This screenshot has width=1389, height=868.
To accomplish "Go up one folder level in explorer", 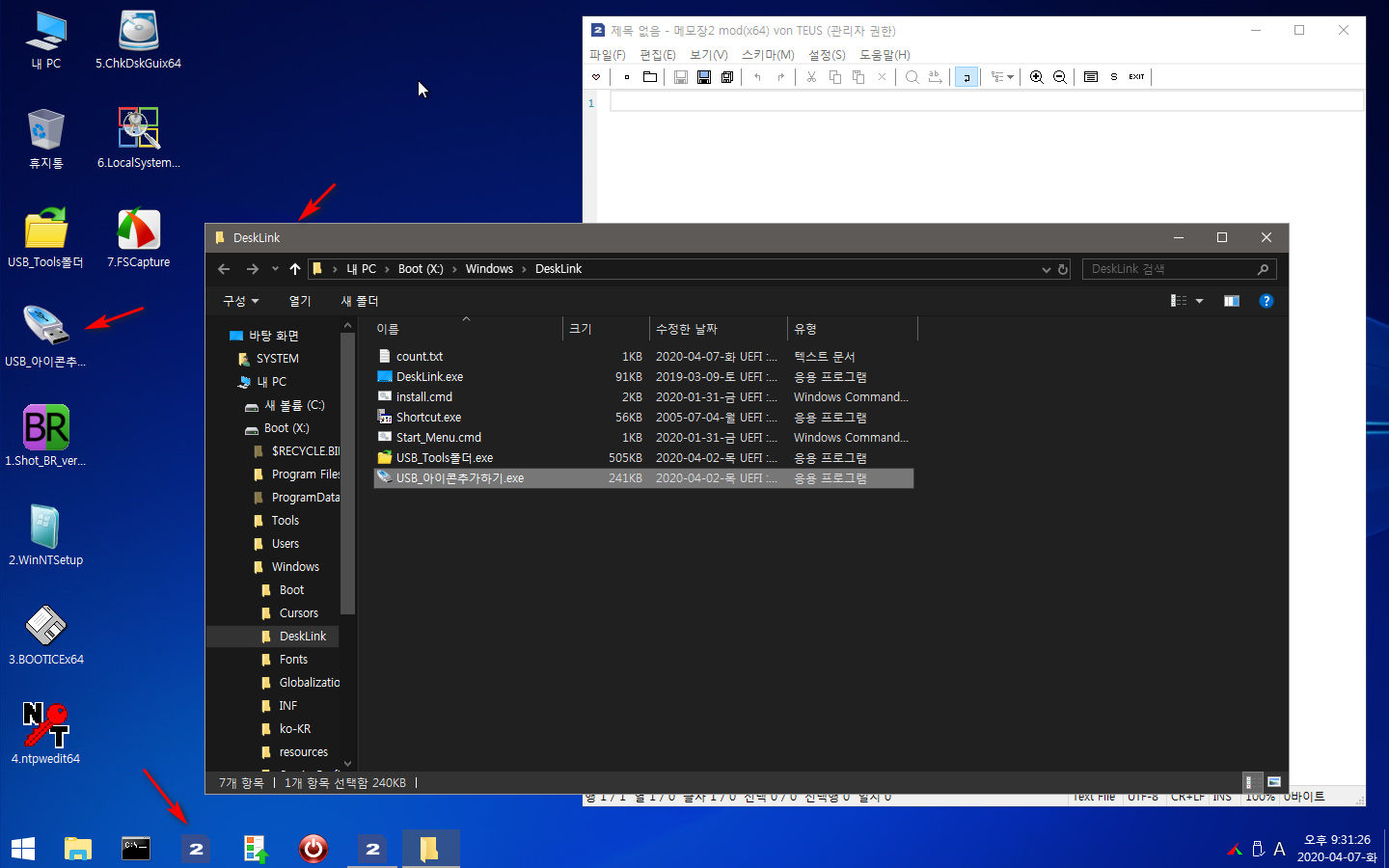I will click(x=295, y=269).
